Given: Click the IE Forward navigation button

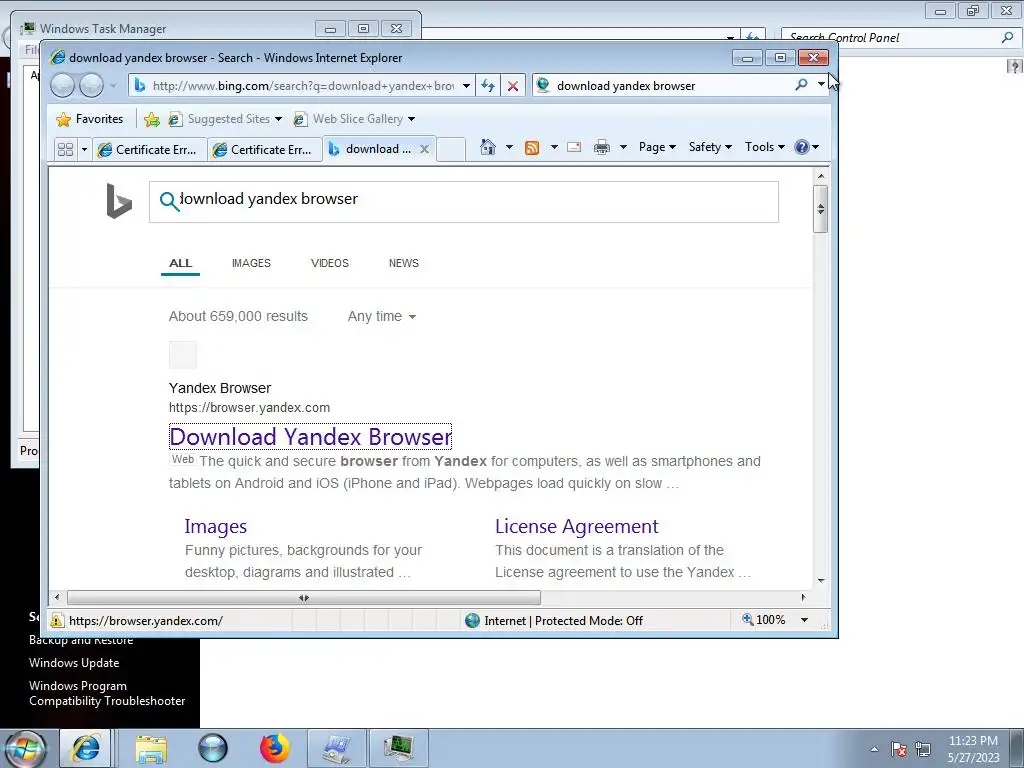Looking at the screenshot, I should [91, 86].
